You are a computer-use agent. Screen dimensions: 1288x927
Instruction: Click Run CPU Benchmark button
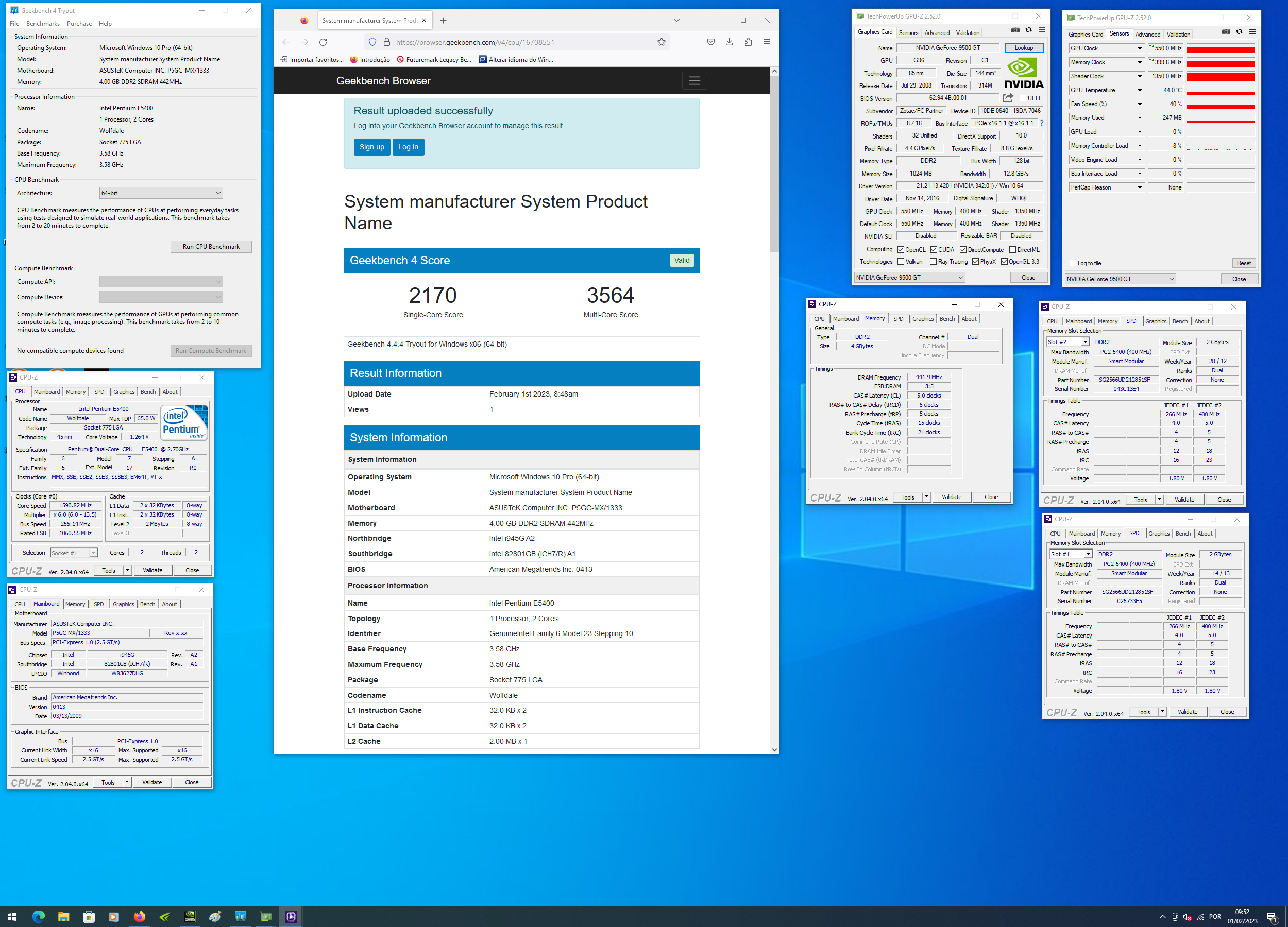[x=211, y=246]
